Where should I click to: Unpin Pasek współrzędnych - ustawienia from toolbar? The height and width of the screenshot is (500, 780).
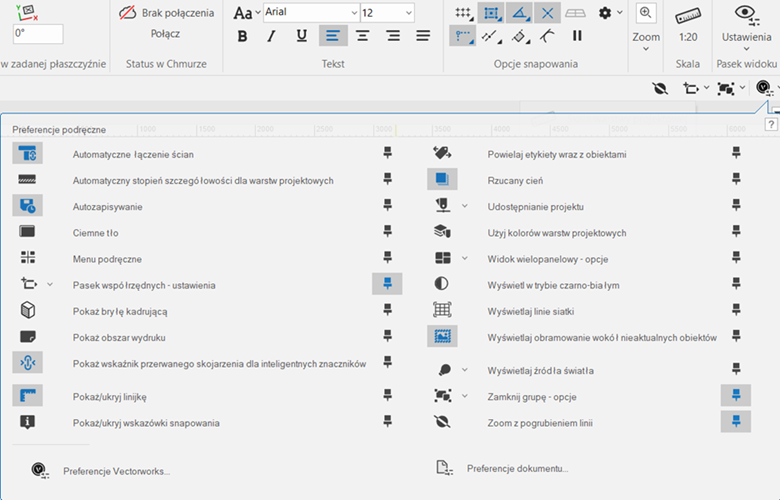pos(387,284)
